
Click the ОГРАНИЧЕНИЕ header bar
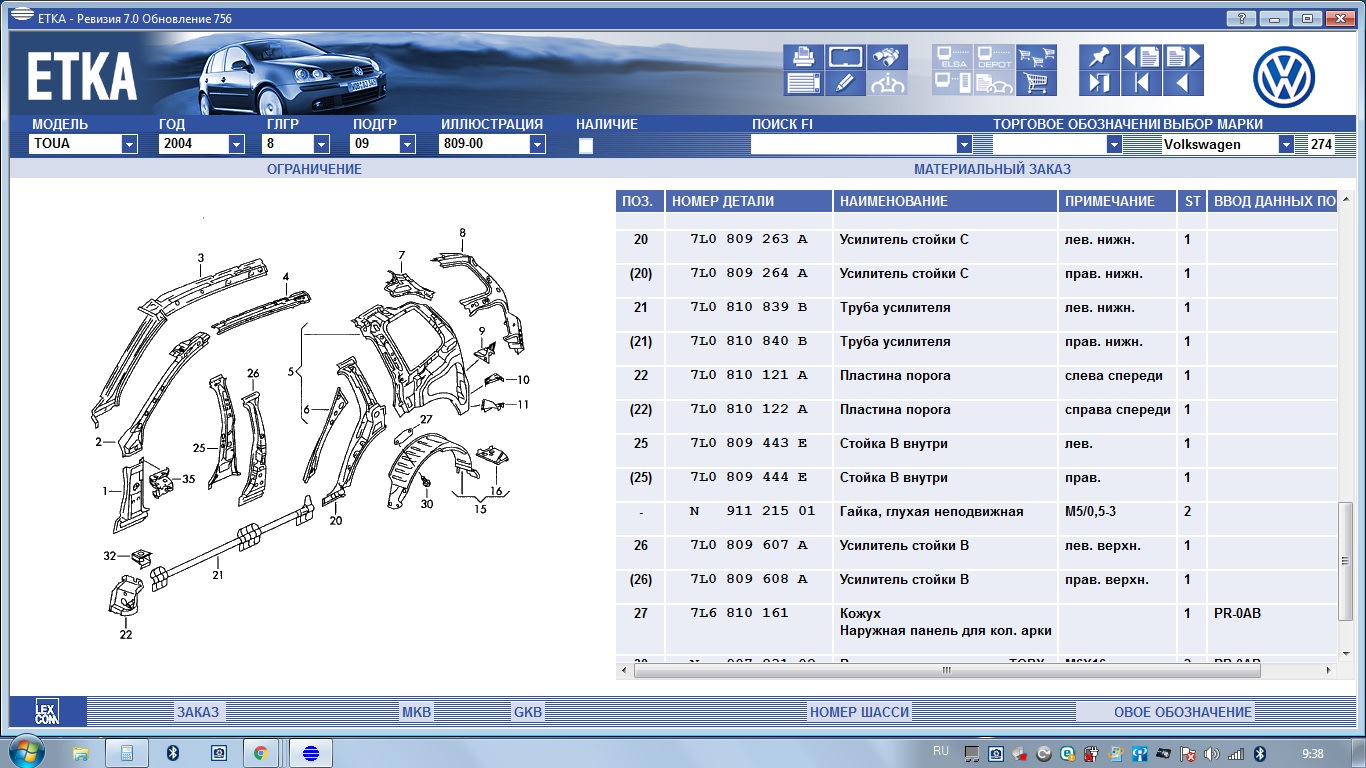[x=314, y=169]
